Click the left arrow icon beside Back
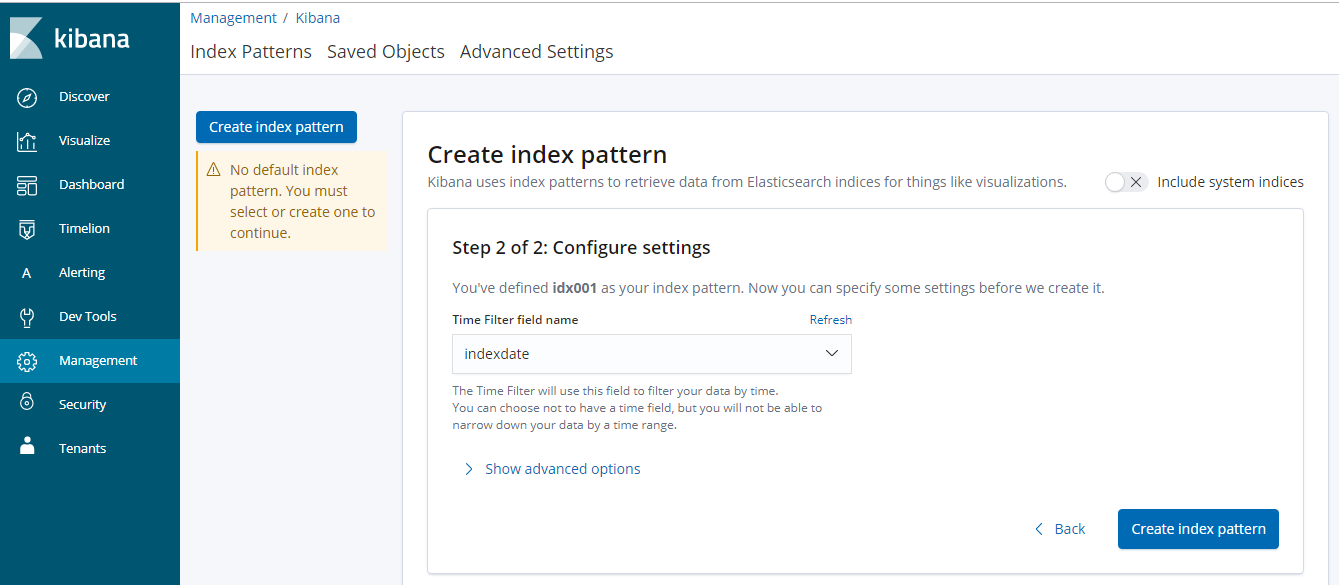This screenshot has height=585, width=1339. click(1039, 529)
